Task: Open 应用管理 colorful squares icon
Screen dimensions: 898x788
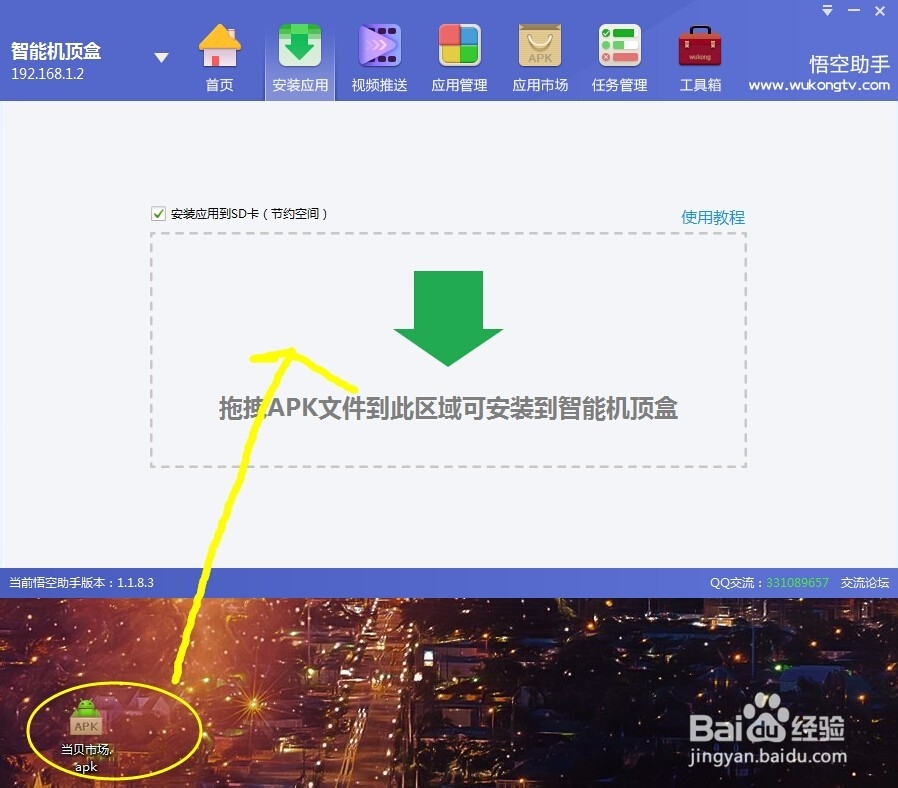Action: pyautogui.click(x=459, y=46)
